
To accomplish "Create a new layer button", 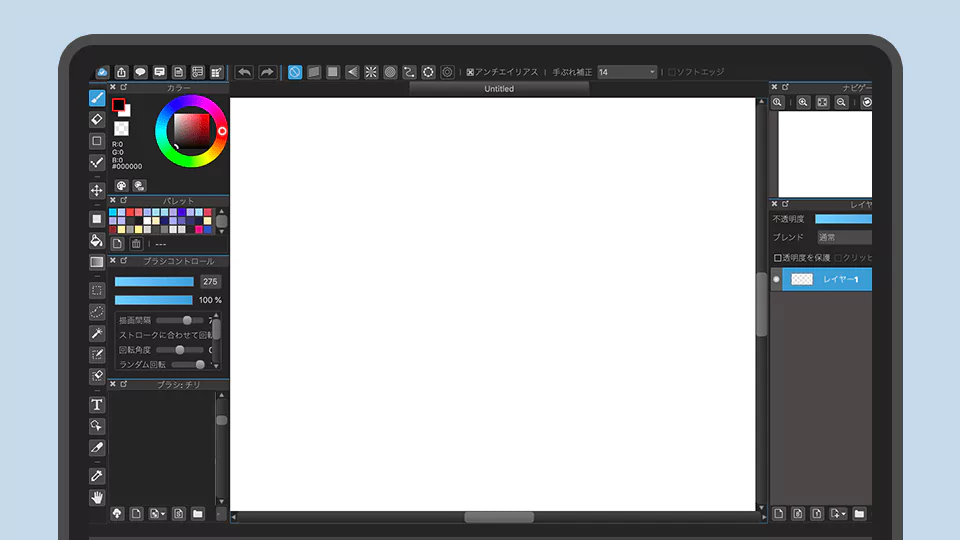I will pos(779,514).
